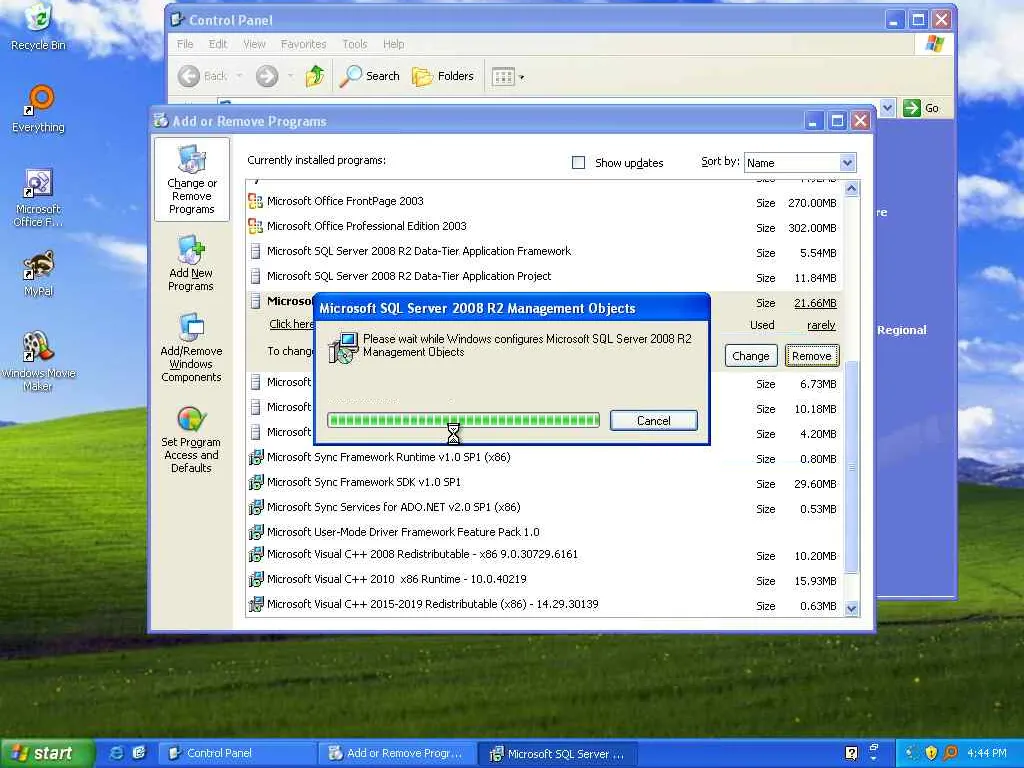Toggle Show updates checkbox
Viewport: 1024px width, 768px height.
point(579,162)
